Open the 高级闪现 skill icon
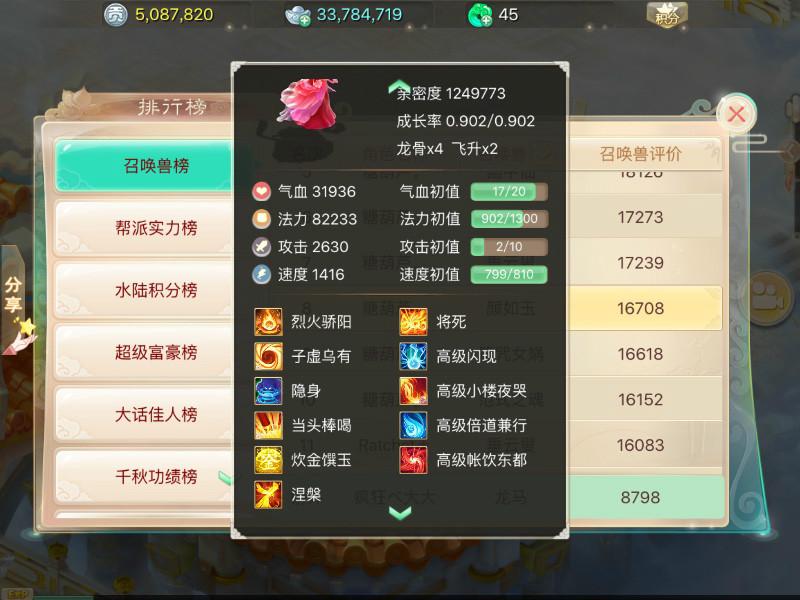 point(413,356)
